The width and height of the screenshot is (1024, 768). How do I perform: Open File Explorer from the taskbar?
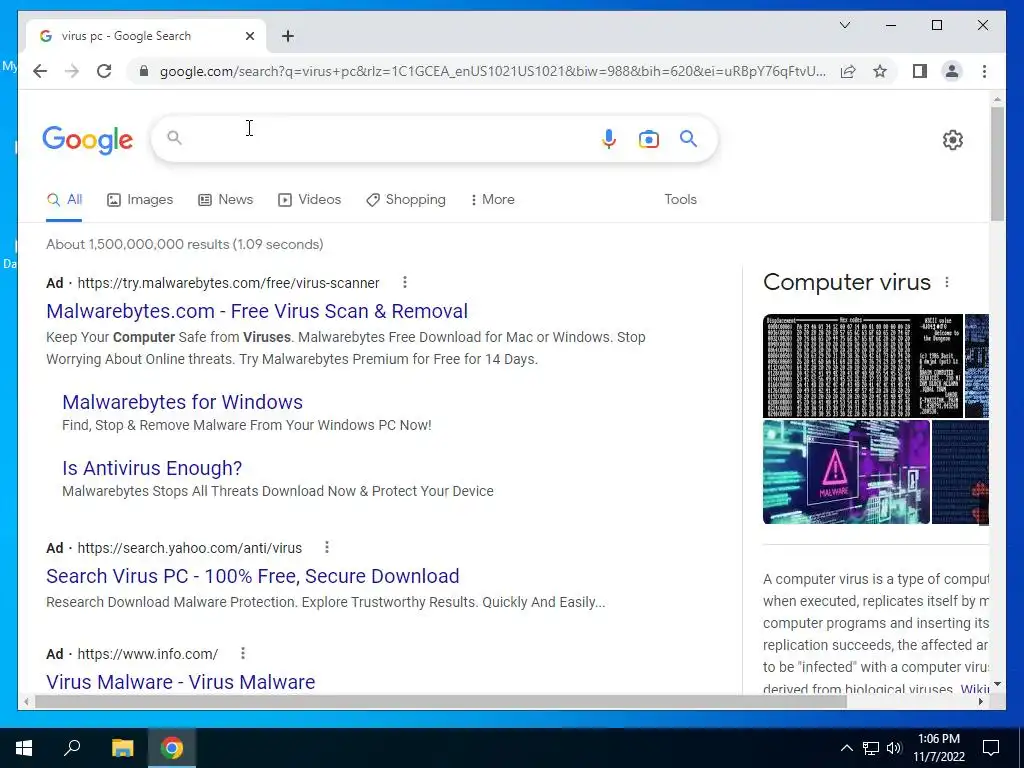(122, 748)
